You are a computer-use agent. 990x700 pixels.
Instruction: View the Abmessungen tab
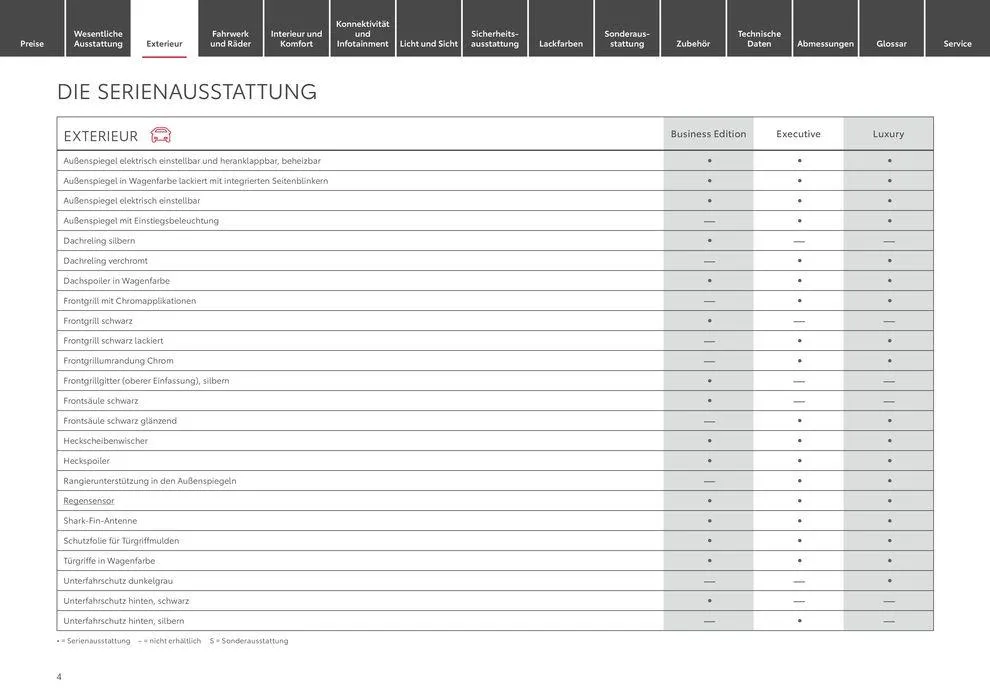825,43
